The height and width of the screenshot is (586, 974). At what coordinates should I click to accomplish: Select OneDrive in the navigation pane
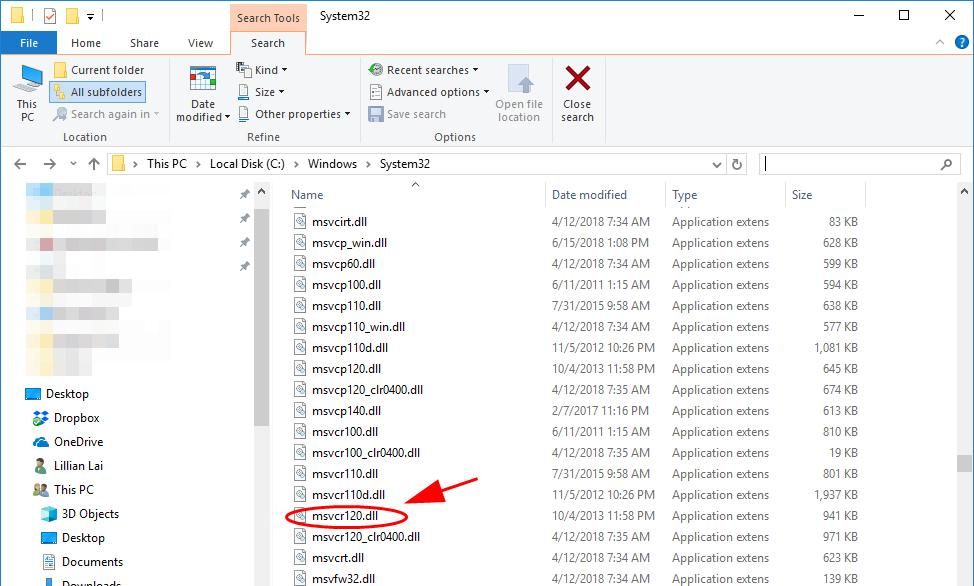pyautogui.click(x=78, y=442)
